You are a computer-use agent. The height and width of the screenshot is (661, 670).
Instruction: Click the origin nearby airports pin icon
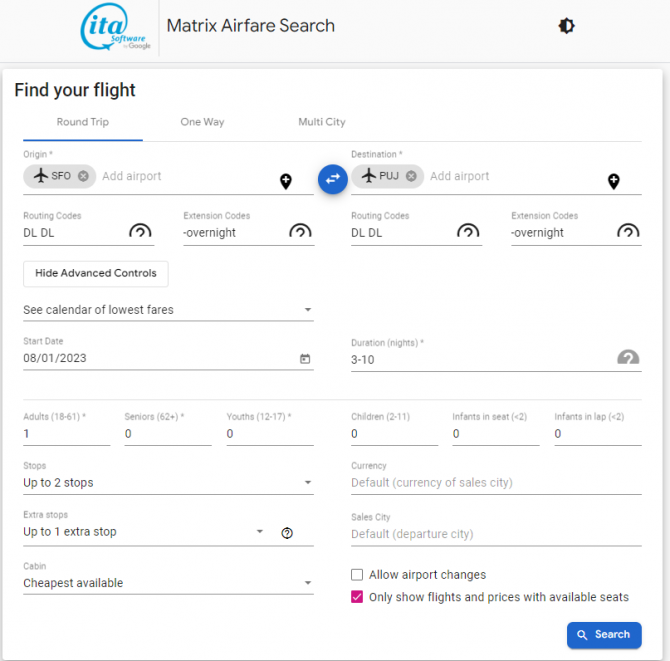click(286, 181)
